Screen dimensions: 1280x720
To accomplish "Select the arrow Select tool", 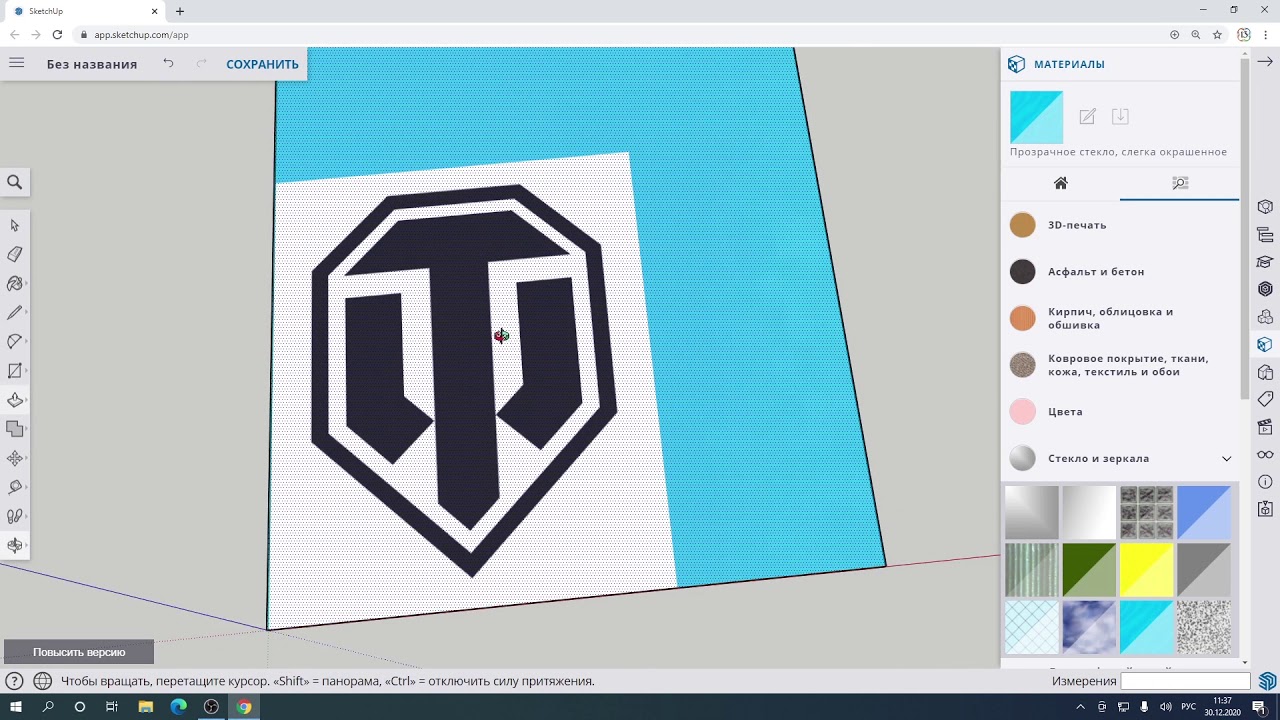I will click(x=15, y=225).
